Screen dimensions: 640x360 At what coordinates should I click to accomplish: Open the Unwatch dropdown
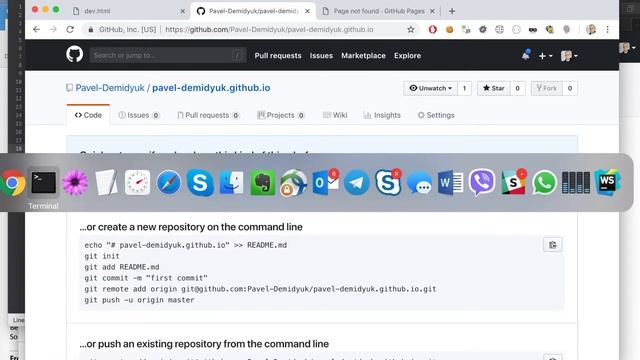(431, 88)
